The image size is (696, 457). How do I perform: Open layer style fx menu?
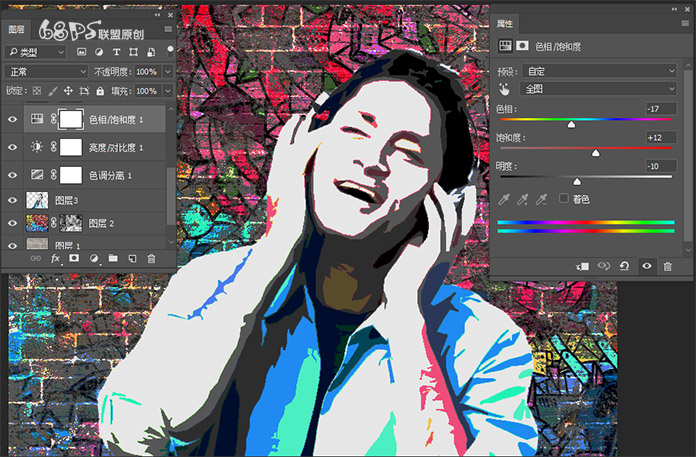(55, 258)
